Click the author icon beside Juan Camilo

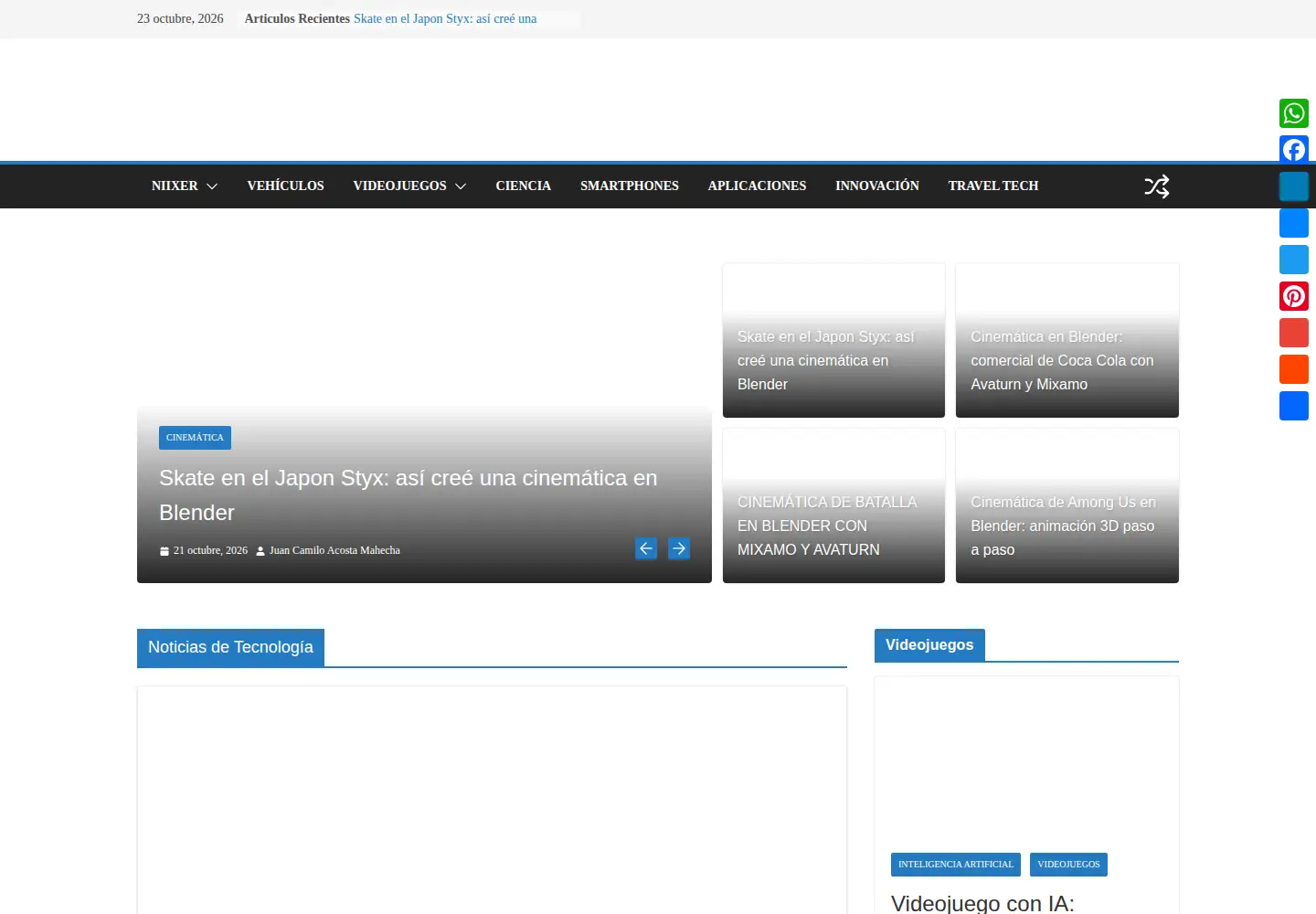(x=260, y=551)
